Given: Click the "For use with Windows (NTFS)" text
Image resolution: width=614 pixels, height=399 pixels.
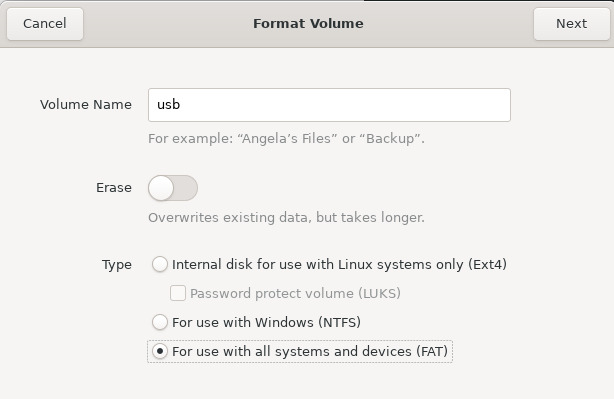Looking at the screenshot, I should pos(266,322).
